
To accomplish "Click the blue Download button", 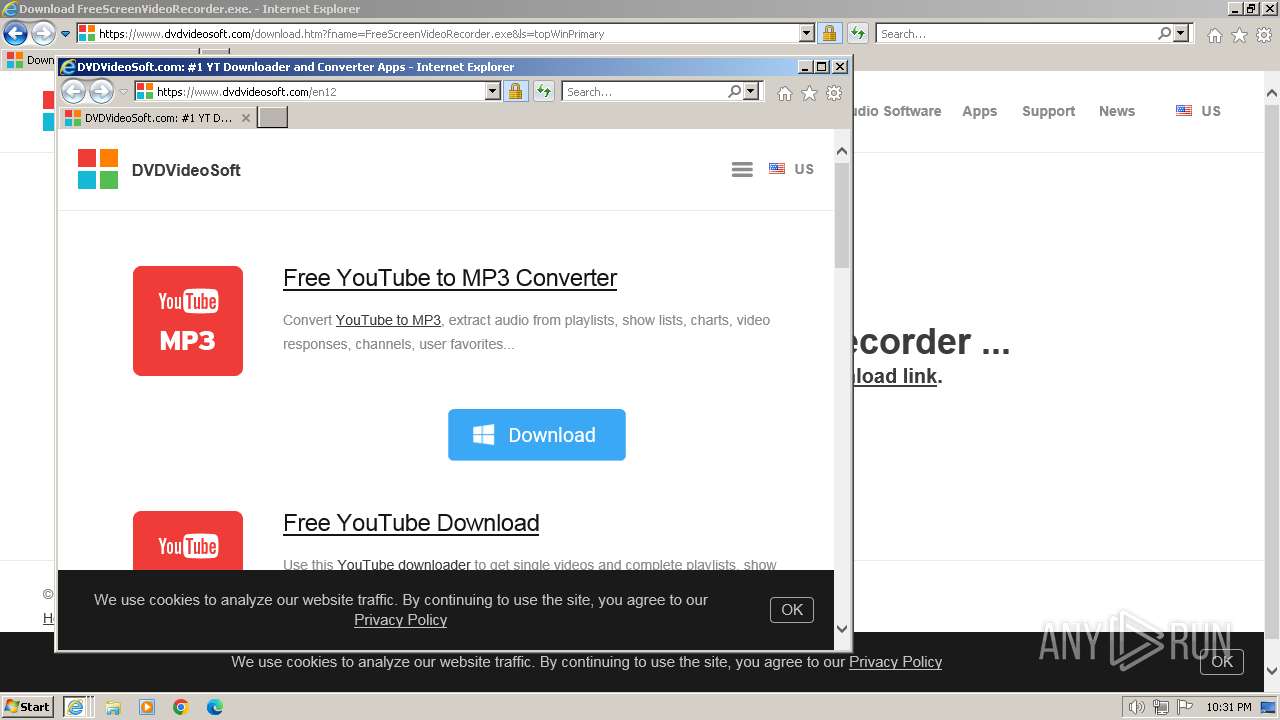I will click(537, 435).
